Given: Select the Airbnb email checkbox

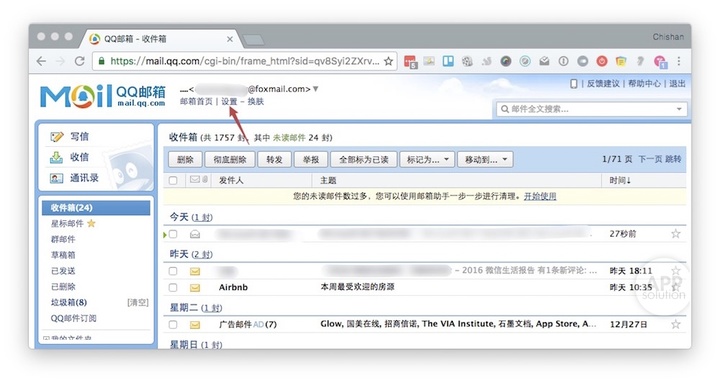Looking at the screenshot, I should [x=173, y=287].
